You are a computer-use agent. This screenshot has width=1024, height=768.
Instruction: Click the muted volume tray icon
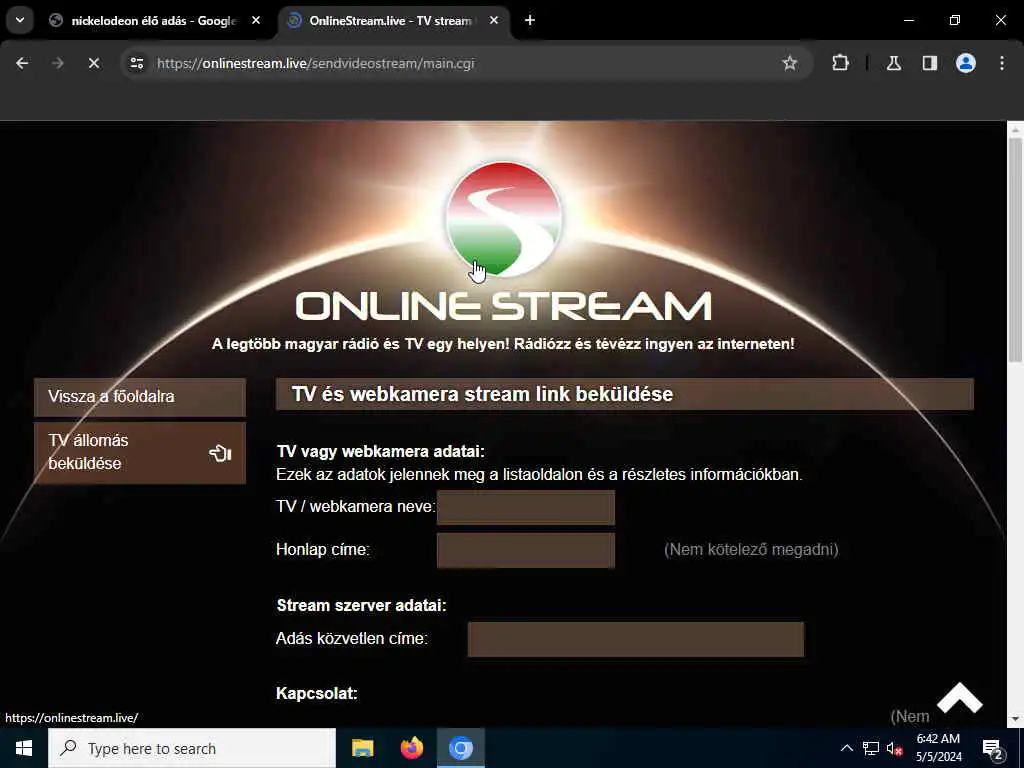point(894,749)
